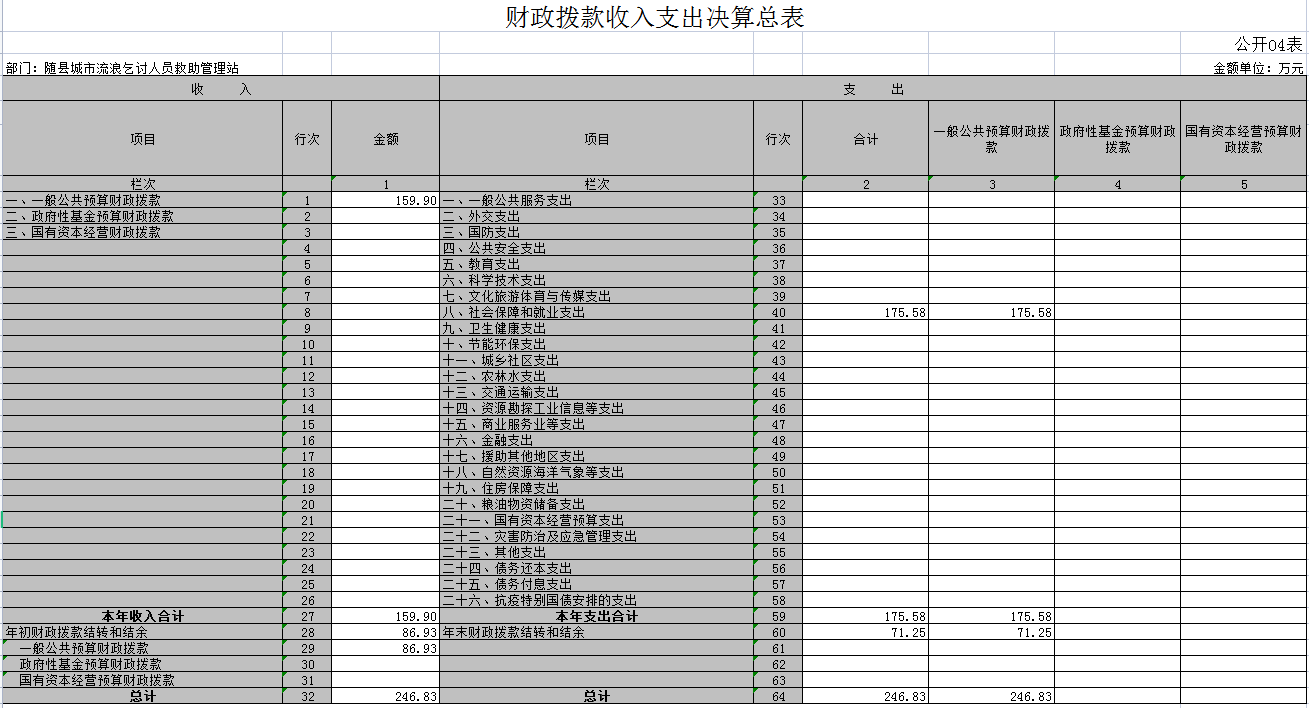
Task: Select the row number cell "59"
Action: 778,616
